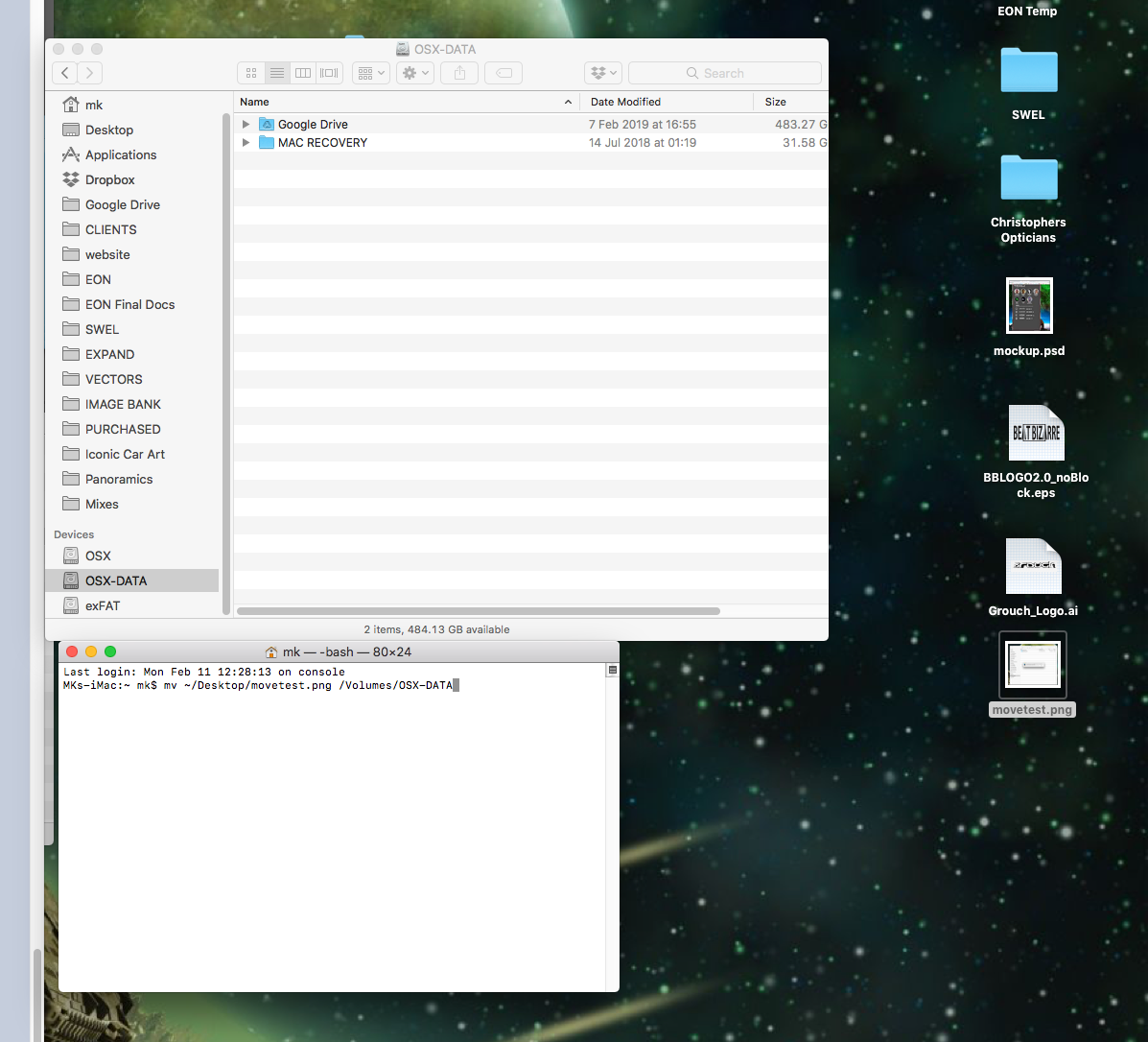Screen dimensions: 1148x1042
Task: Open the Arrange items dropdown
Action: click(x=371, y=73)
